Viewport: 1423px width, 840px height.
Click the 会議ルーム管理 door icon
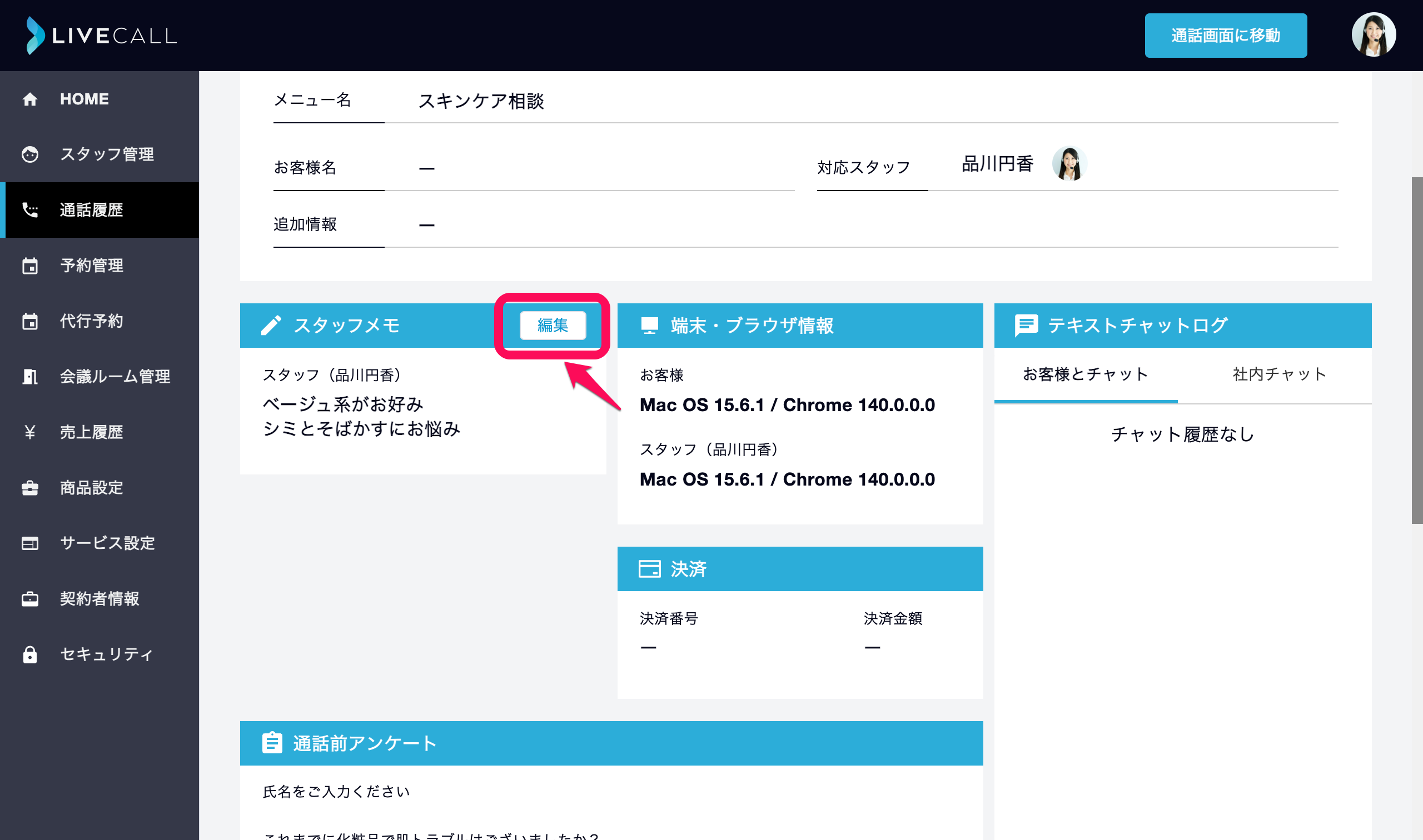pyautogui.click(x=30, y=377)
